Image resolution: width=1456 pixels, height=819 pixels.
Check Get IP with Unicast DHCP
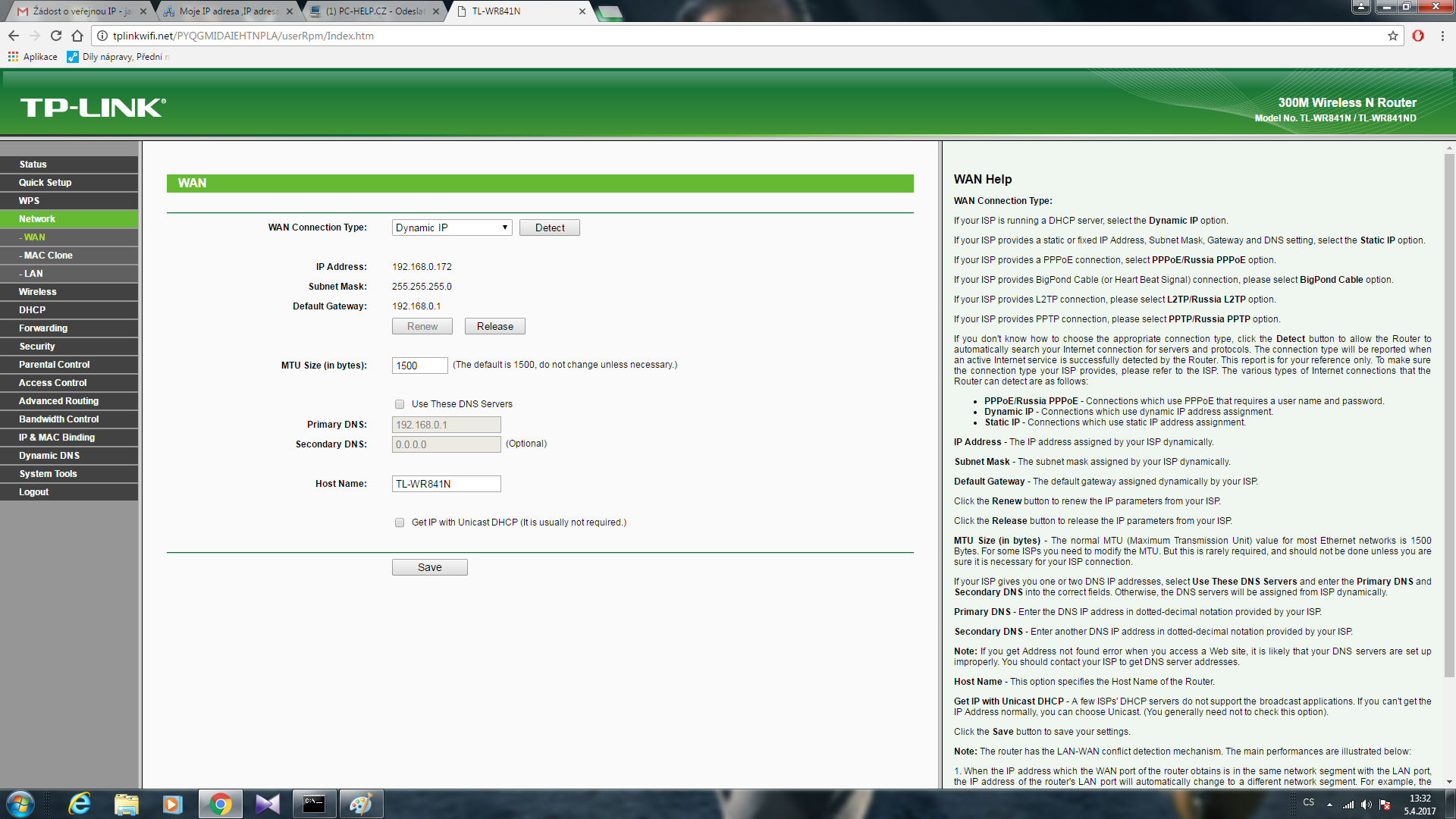400,522
